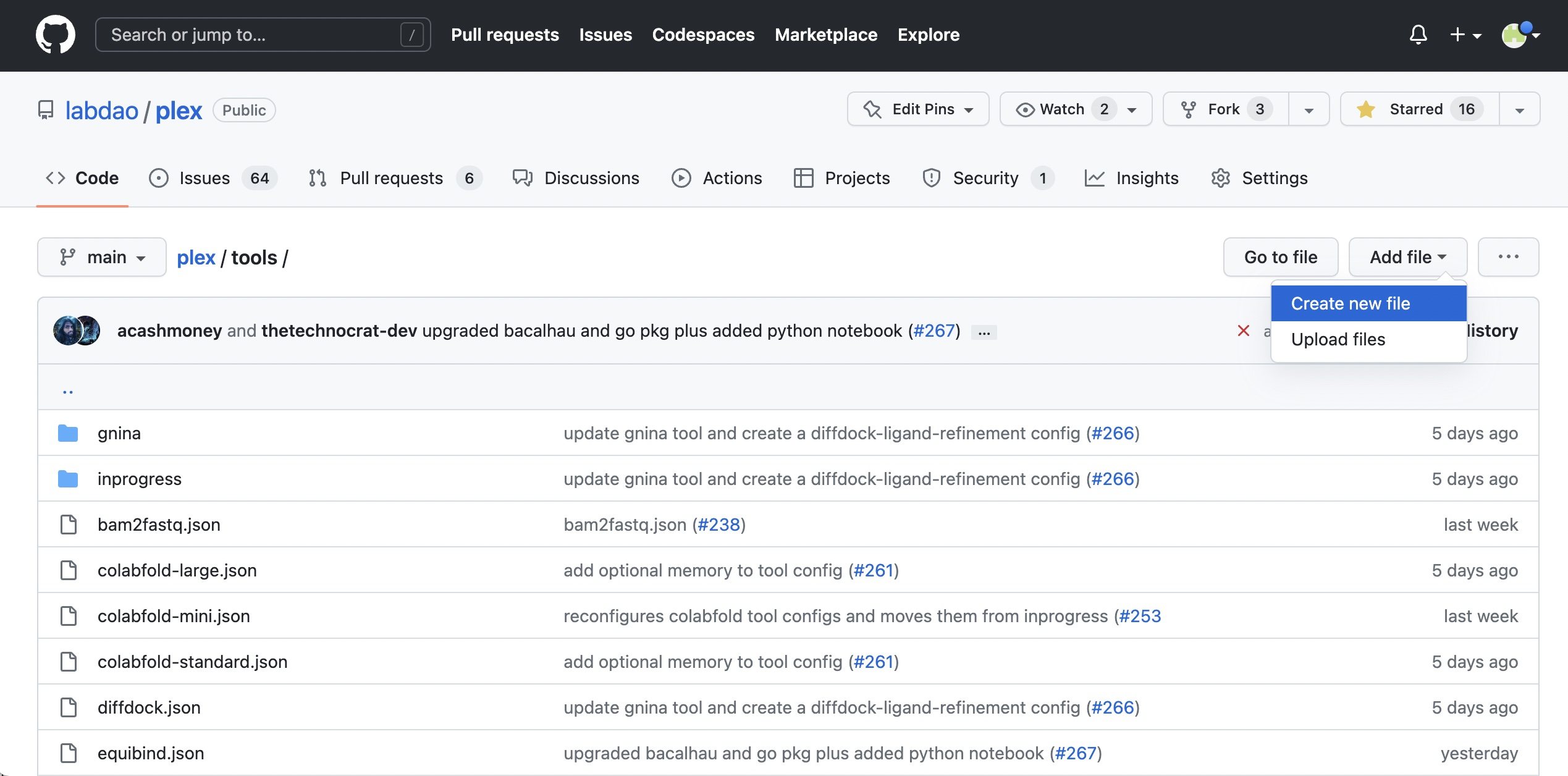
Task: Open the Projects tab
Action: (x=841, y=178)
